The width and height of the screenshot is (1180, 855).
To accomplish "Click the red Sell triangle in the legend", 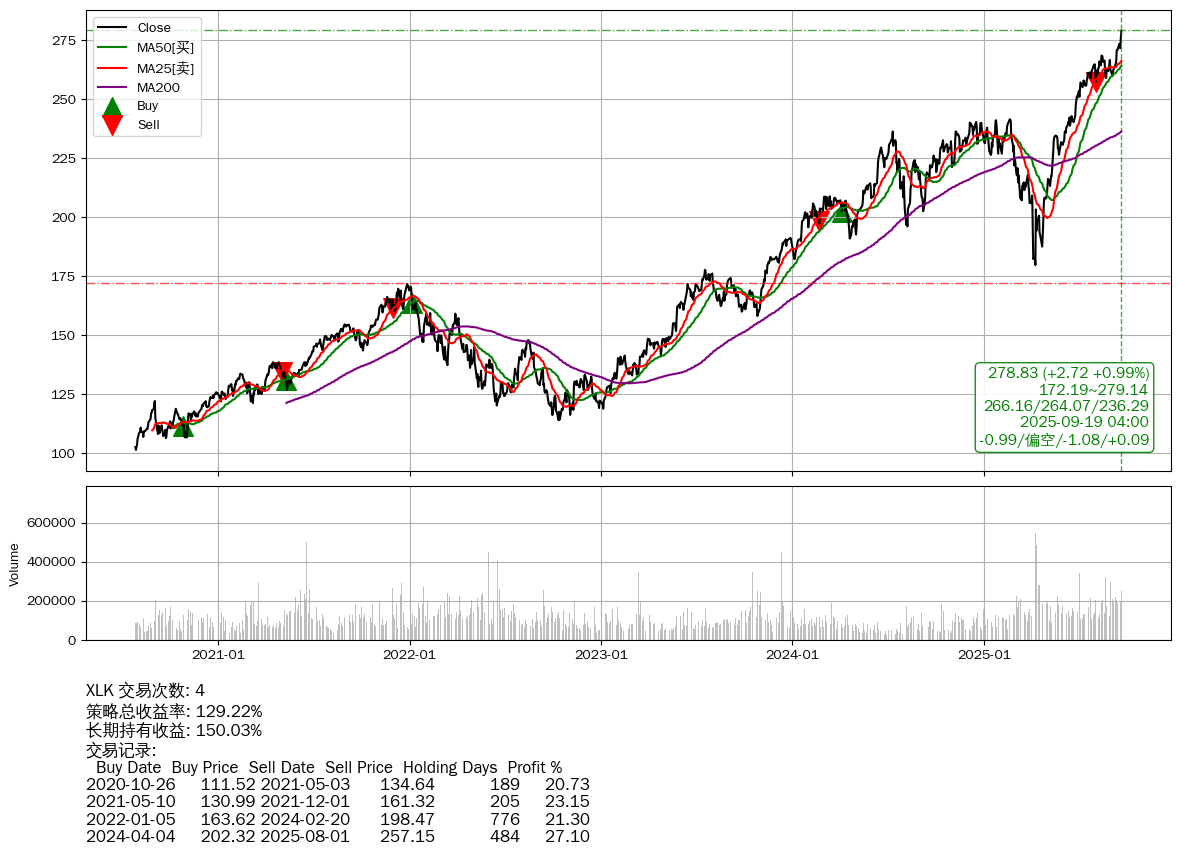I will point(113,125).
